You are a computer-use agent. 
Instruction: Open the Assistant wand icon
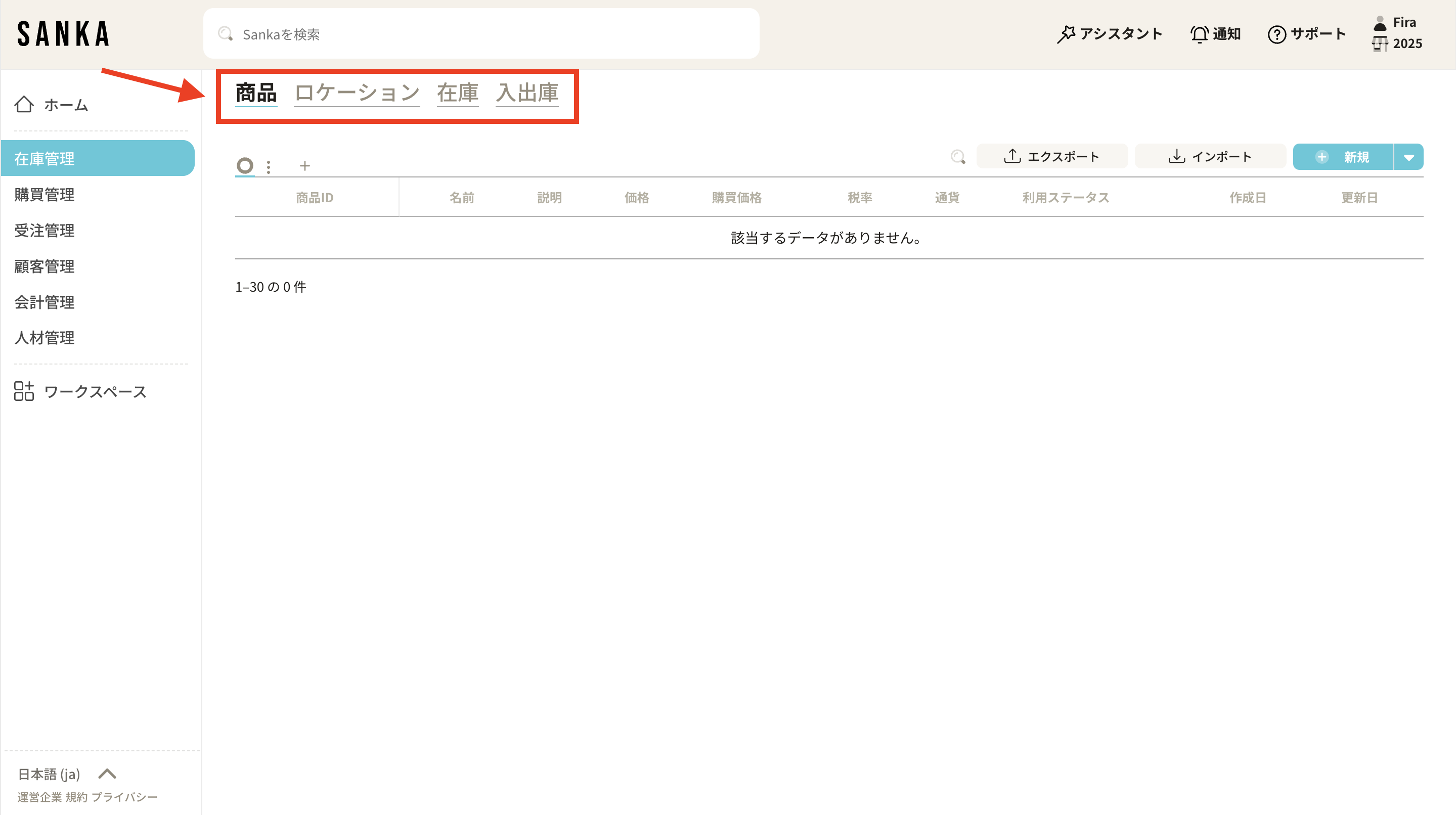coord(1066,34)
